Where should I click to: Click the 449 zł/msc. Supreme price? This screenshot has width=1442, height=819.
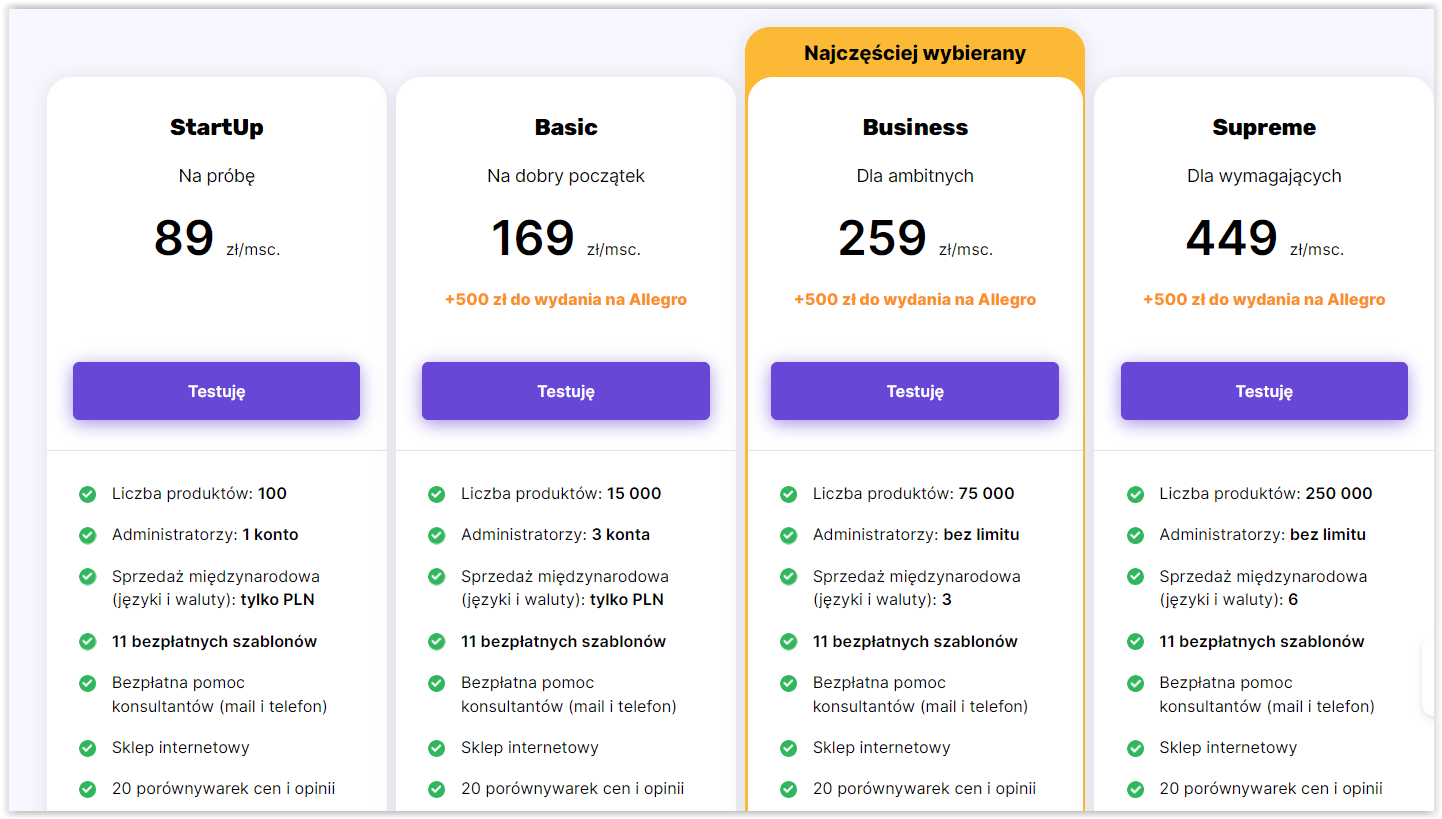click(x=1264, y=239)
